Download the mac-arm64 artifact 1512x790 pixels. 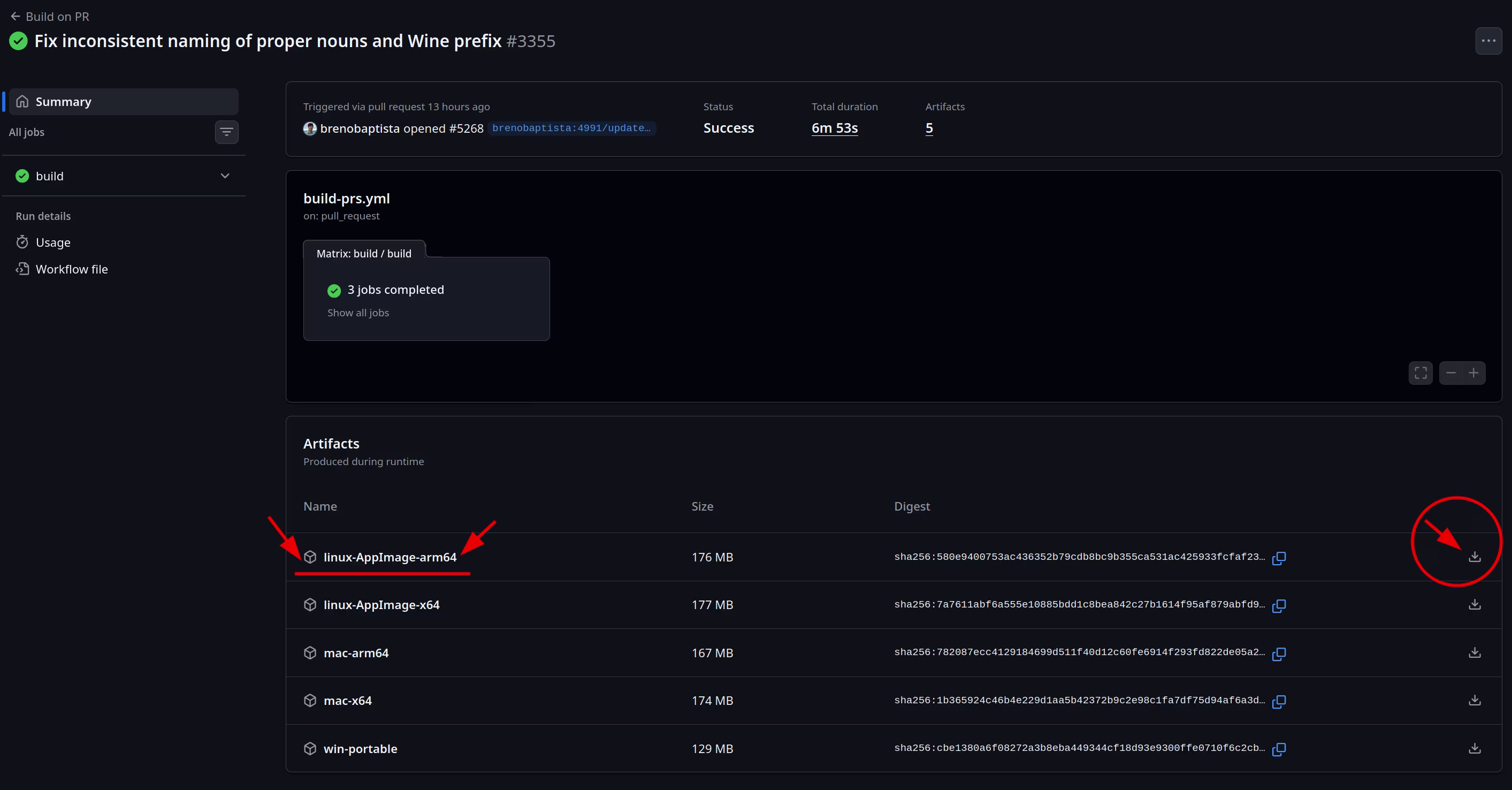click(1474, 652)
